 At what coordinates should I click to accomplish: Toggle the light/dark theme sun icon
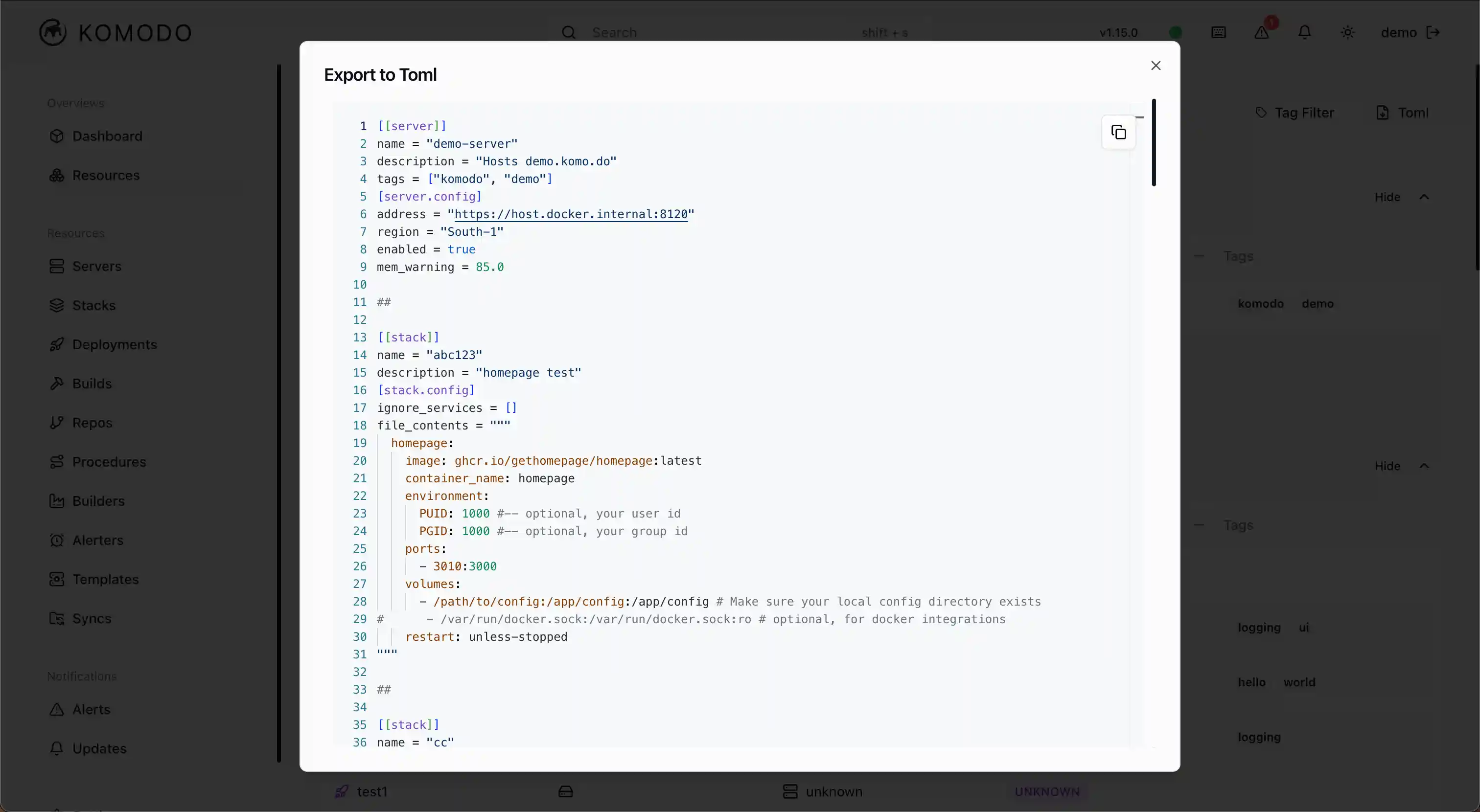click(x=1347, y=32)
